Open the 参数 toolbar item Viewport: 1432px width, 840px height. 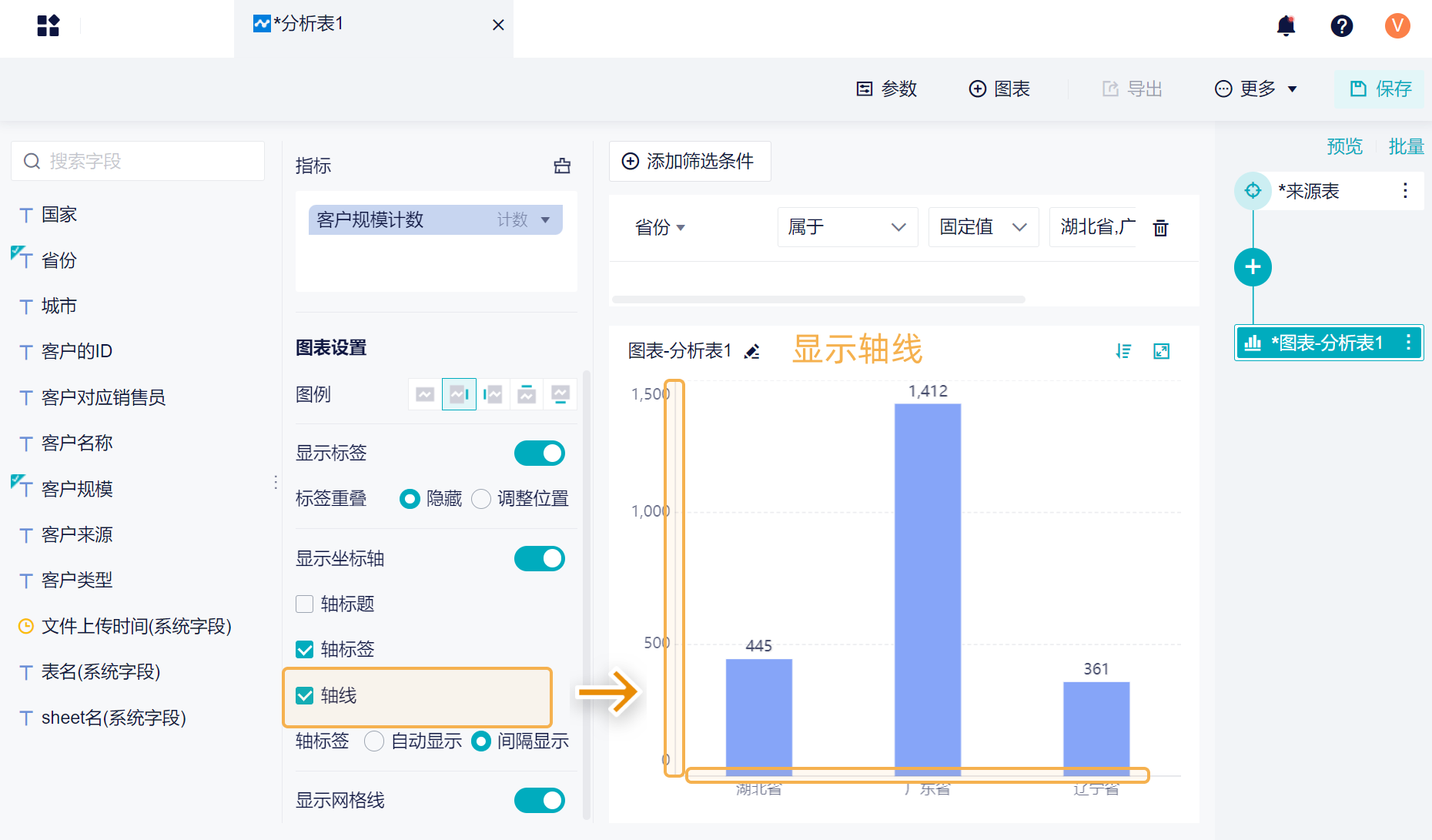(887, 89)
